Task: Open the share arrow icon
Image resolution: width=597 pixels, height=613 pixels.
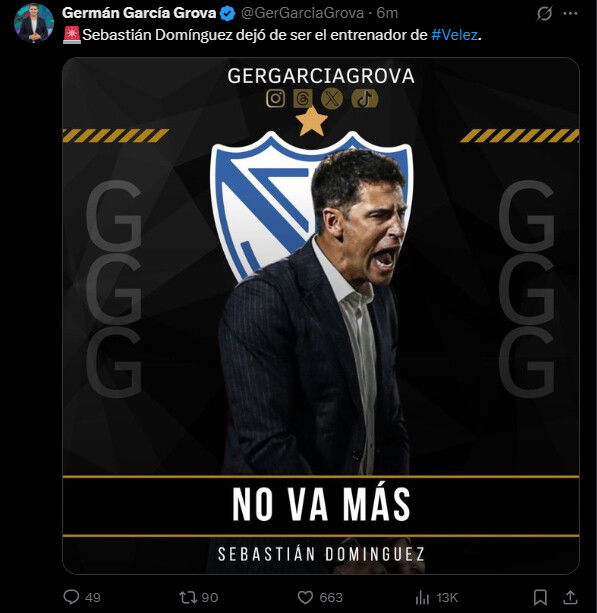Action: click(570, 597)
